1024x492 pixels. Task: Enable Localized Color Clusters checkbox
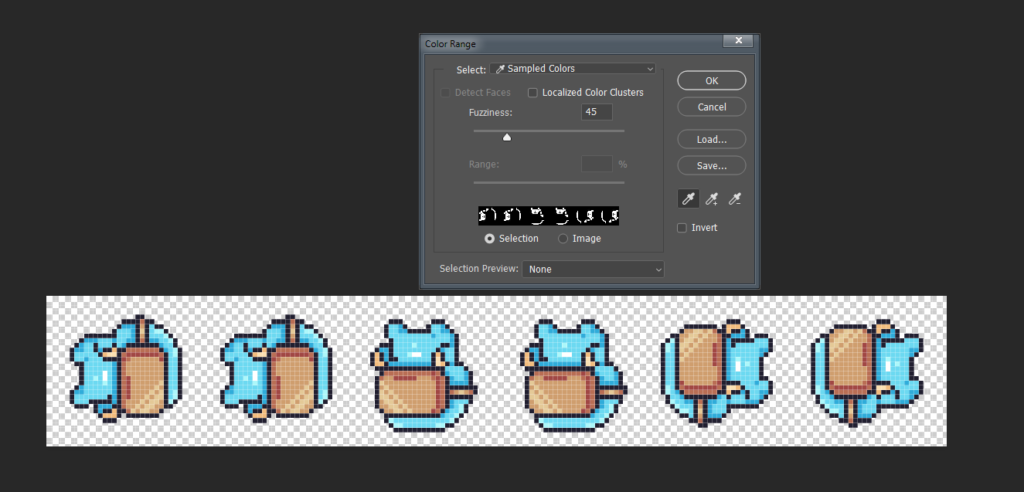pos(532,93)
